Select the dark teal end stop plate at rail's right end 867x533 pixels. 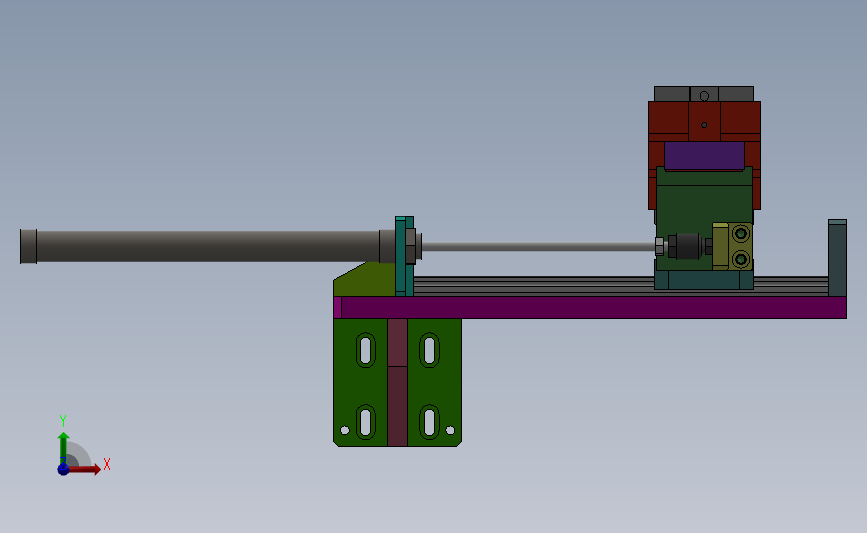(x=837, y=258)
